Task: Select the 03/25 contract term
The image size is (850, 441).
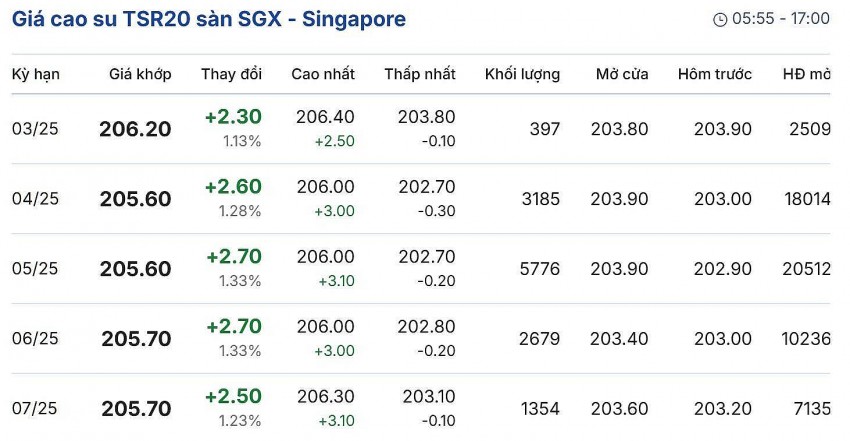Action: pos(35,129)
